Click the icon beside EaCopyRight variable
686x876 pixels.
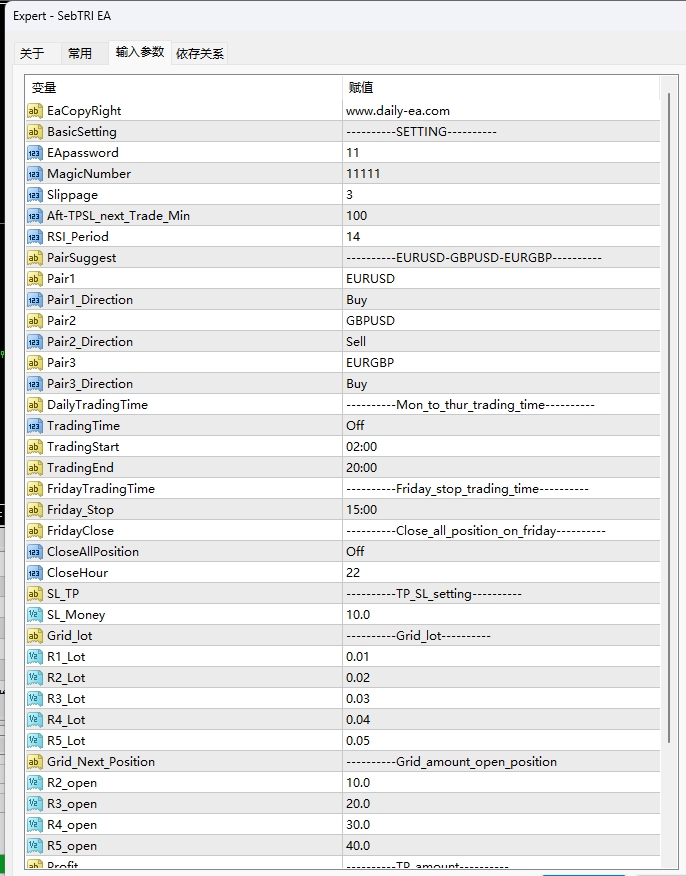point(35,111)
